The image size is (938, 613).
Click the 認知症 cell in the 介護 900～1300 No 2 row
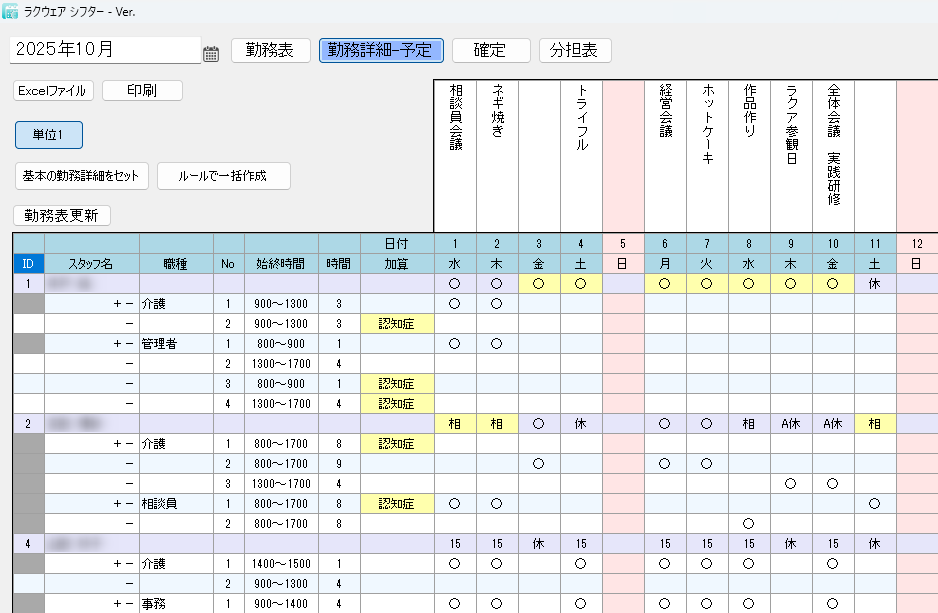click(398, 324)
